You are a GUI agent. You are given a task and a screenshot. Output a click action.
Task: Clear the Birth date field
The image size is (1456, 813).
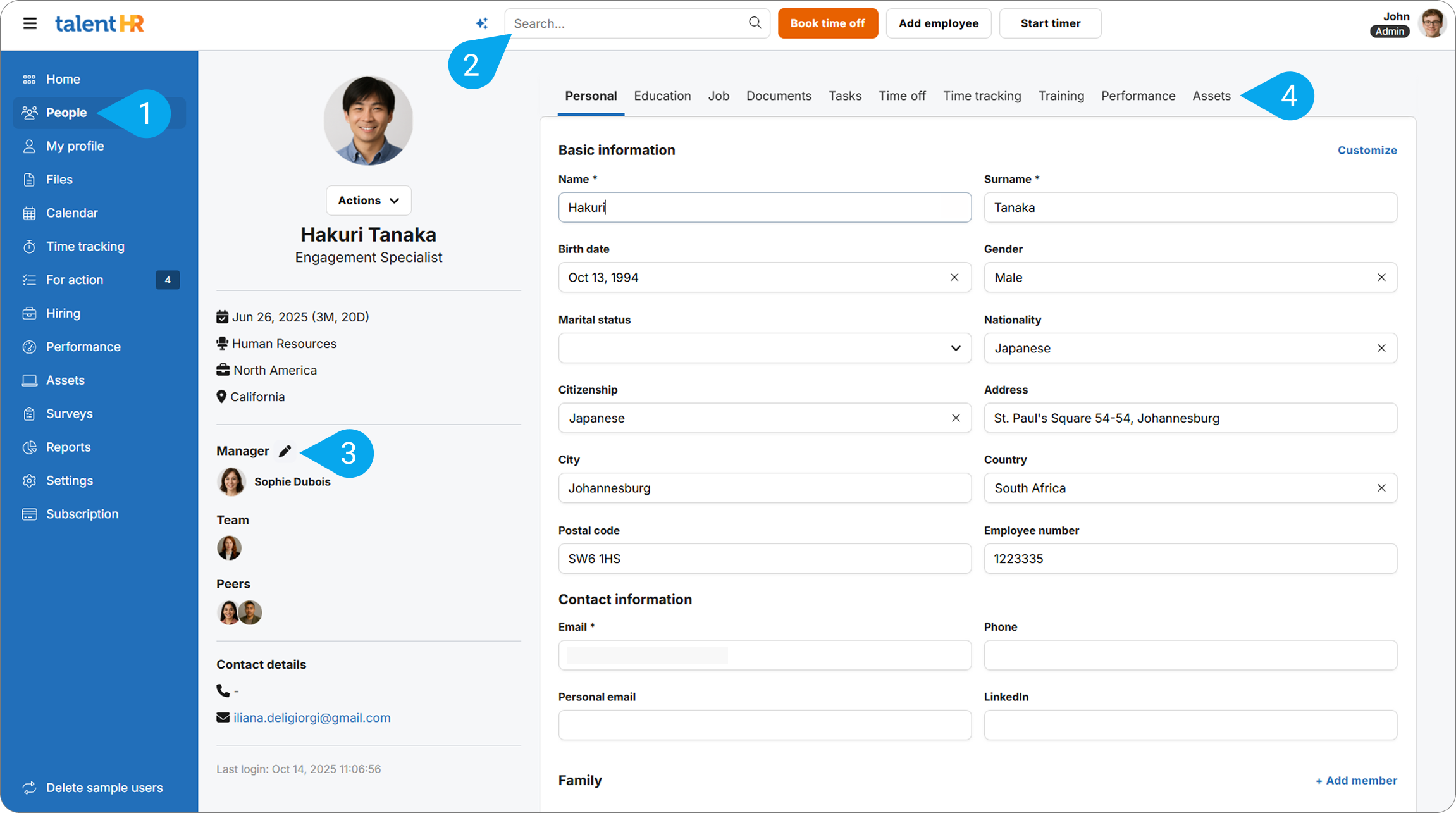click(954, 278)
